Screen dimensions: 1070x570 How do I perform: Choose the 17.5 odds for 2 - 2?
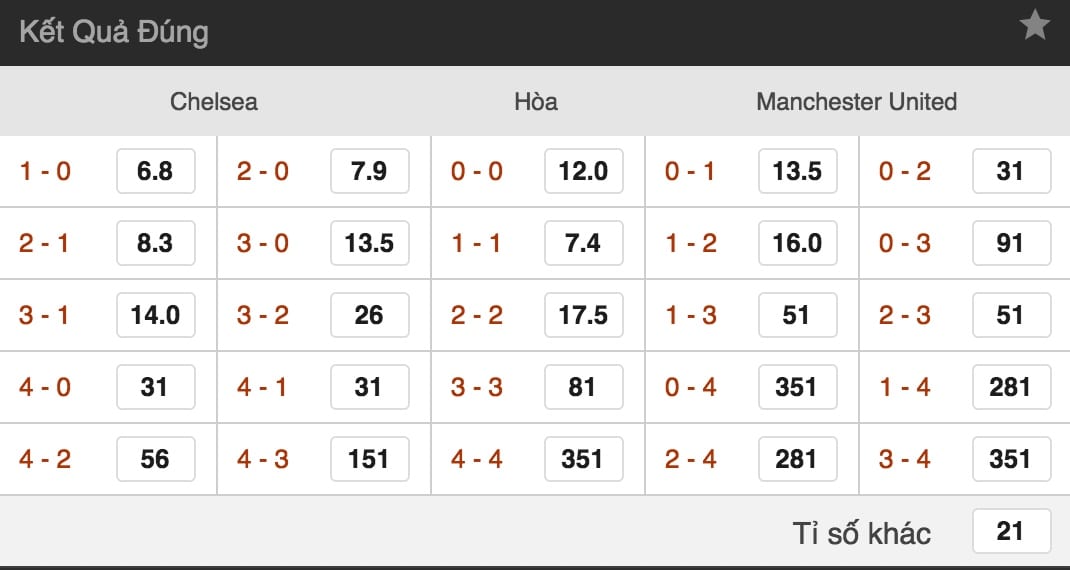[x=583, y=315]
